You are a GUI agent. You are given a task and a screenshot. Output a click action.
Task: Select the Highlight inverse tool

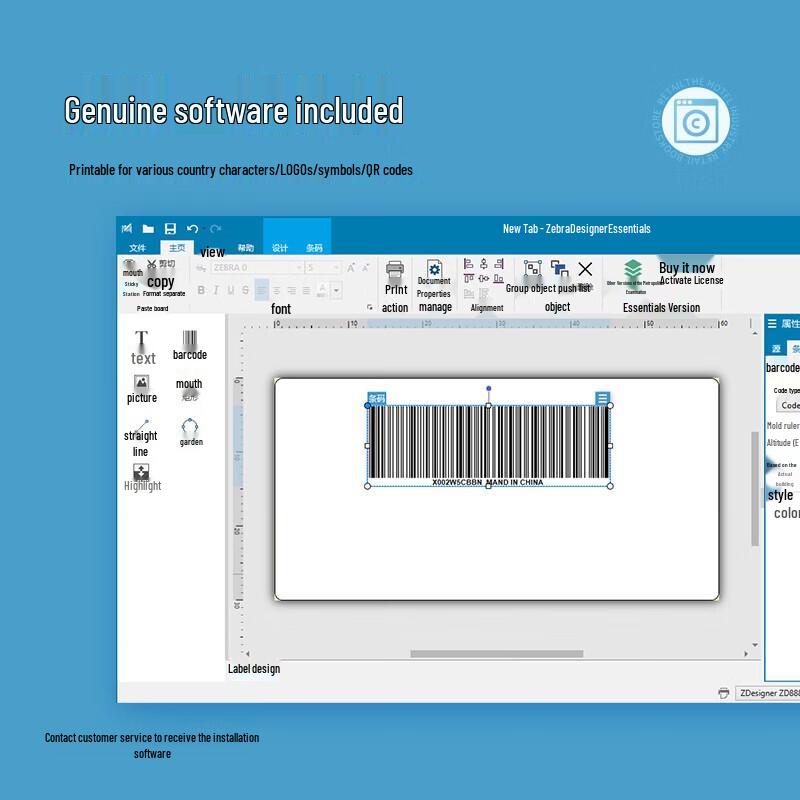[142, 477]
